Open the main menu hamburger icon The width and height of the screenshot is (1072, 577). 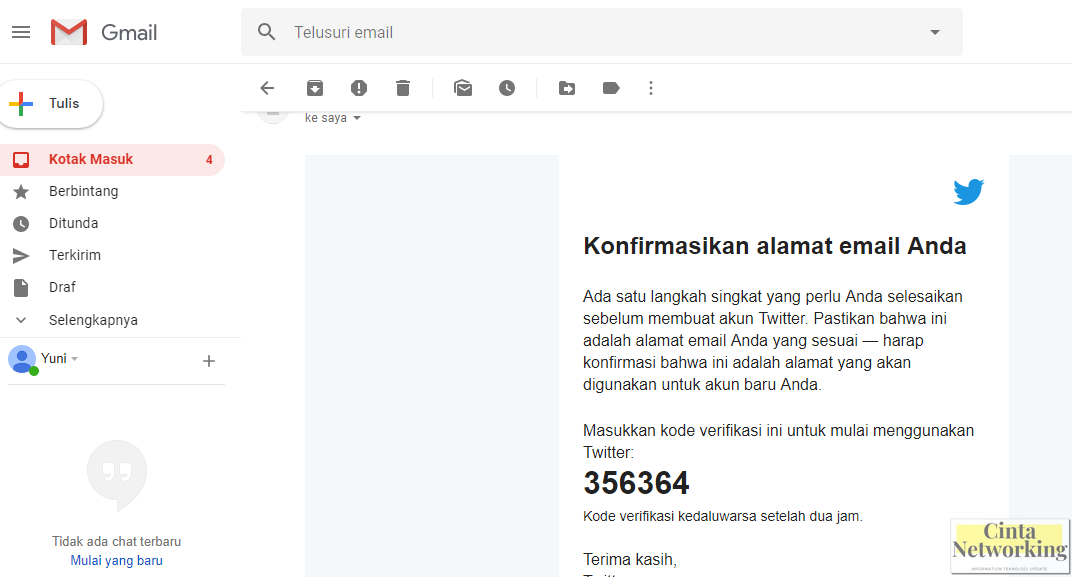point(21,32)
